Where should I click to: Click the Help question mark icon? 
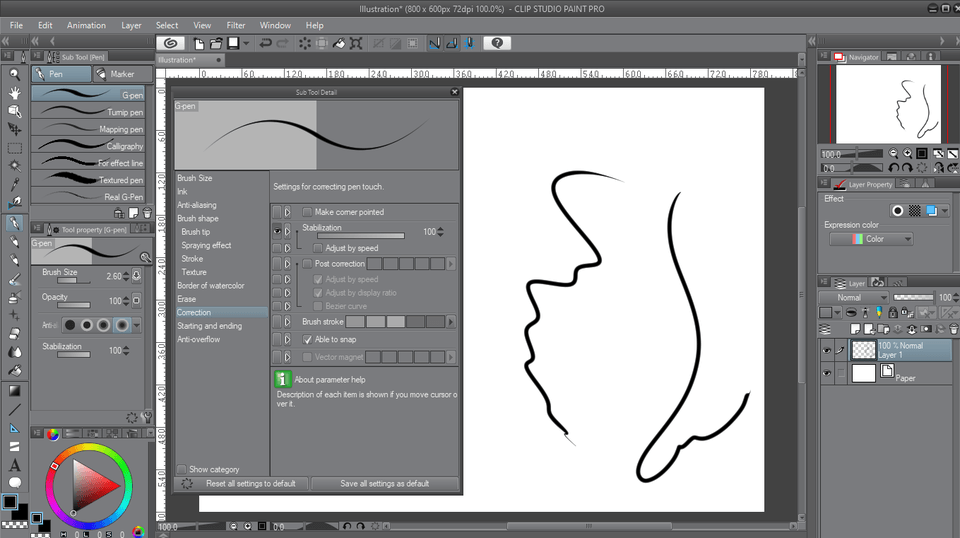coord(497,43)
